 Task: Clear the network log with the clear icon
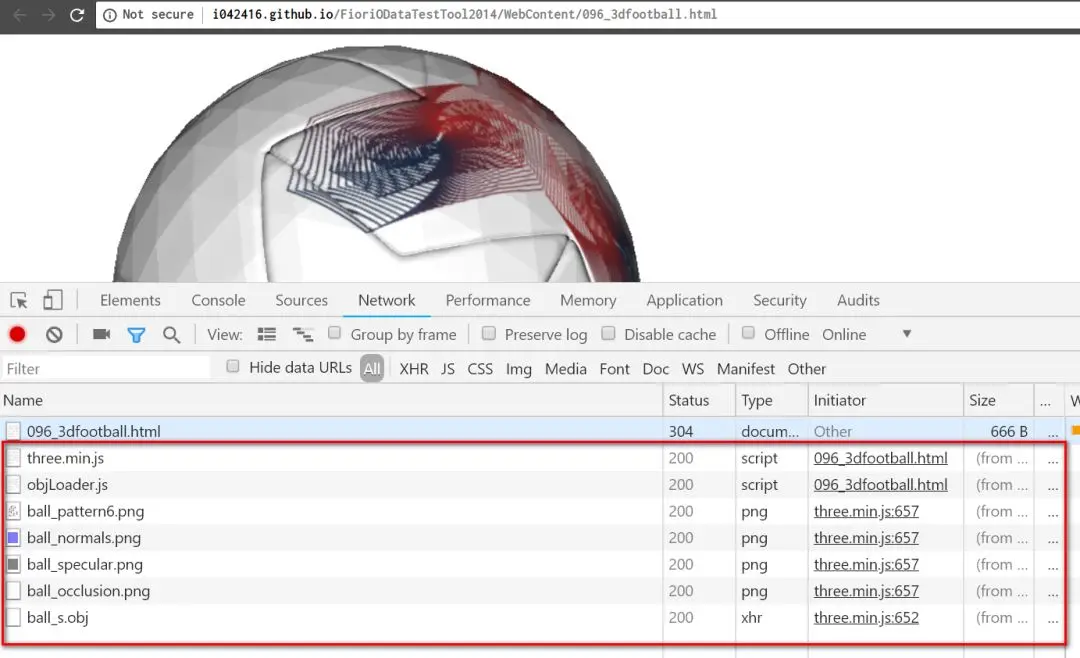tap(54, 335)
